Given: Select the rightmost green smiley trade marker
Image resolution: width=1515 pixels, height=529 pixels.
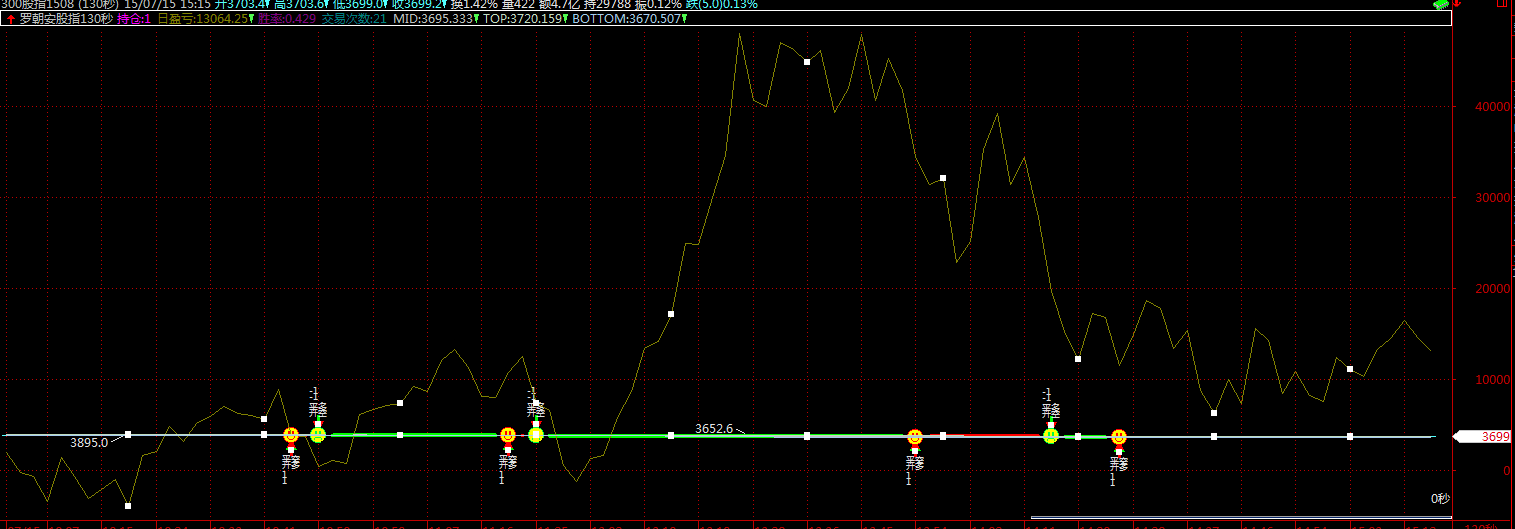Looking at the screenshot, I should click(1051, 436).
